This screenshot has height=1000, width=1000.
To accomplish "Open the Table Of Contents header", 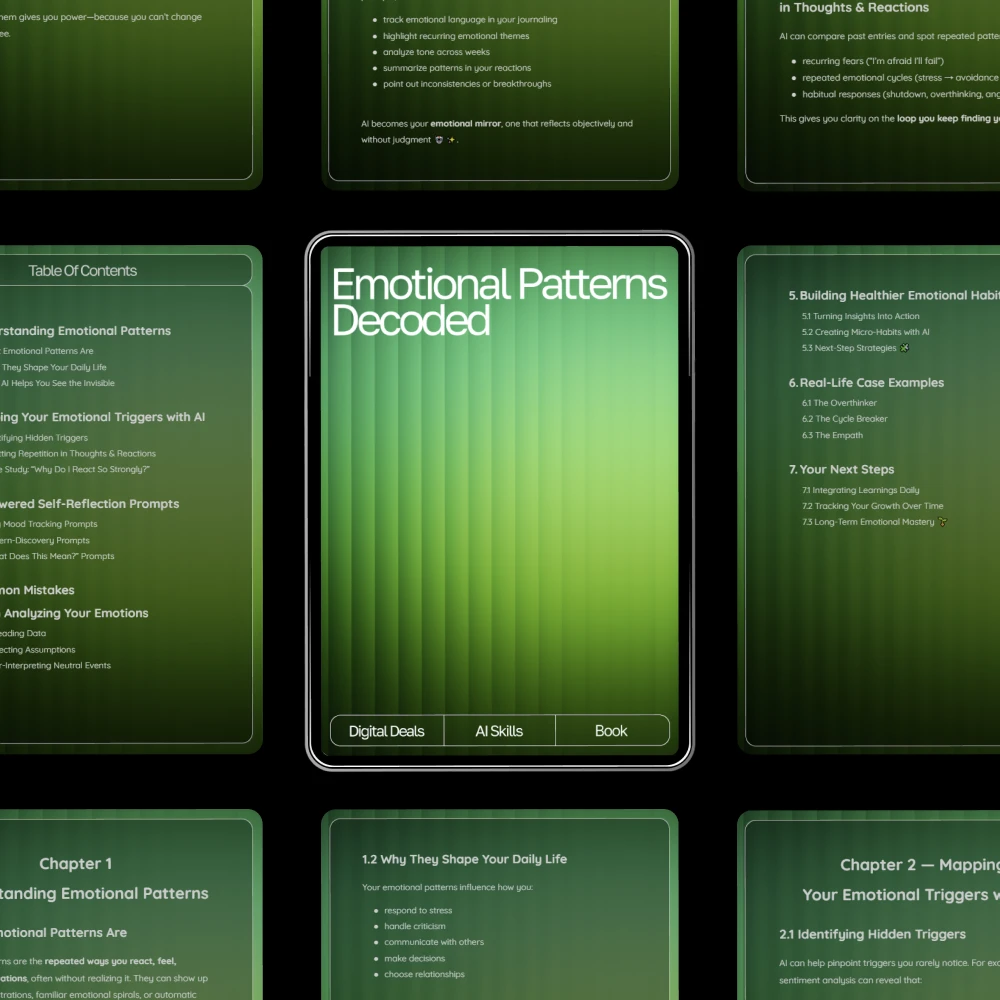I will (83, 271).
